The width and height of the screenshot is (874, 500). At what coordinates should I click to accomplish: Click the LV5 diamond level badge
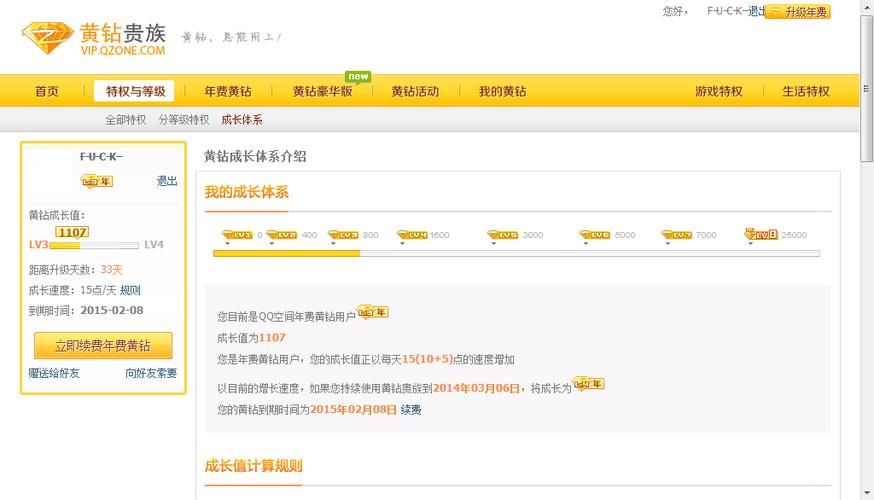click(503, 235)
